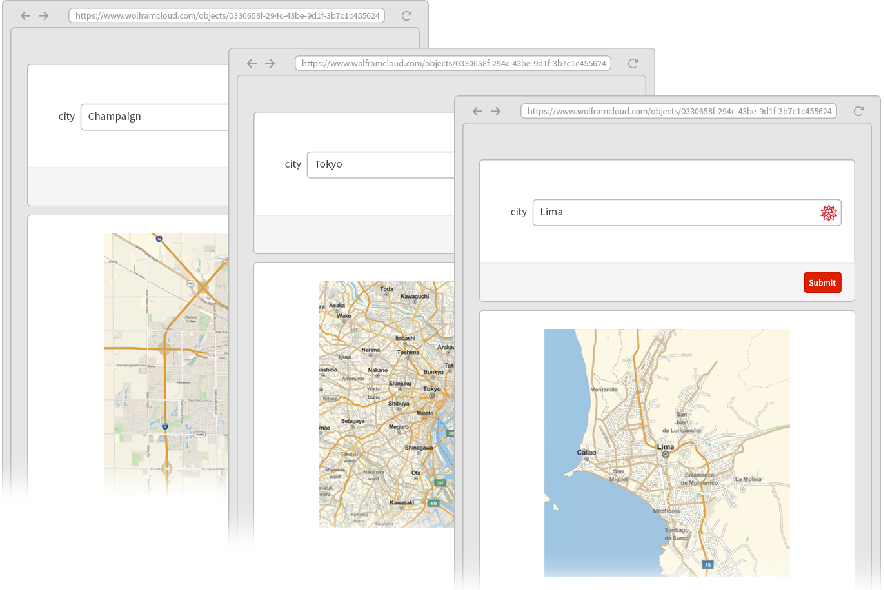This screenshot has width=884, height=590.
Task: Open the Tokyo map image
Action: point(386,404)
